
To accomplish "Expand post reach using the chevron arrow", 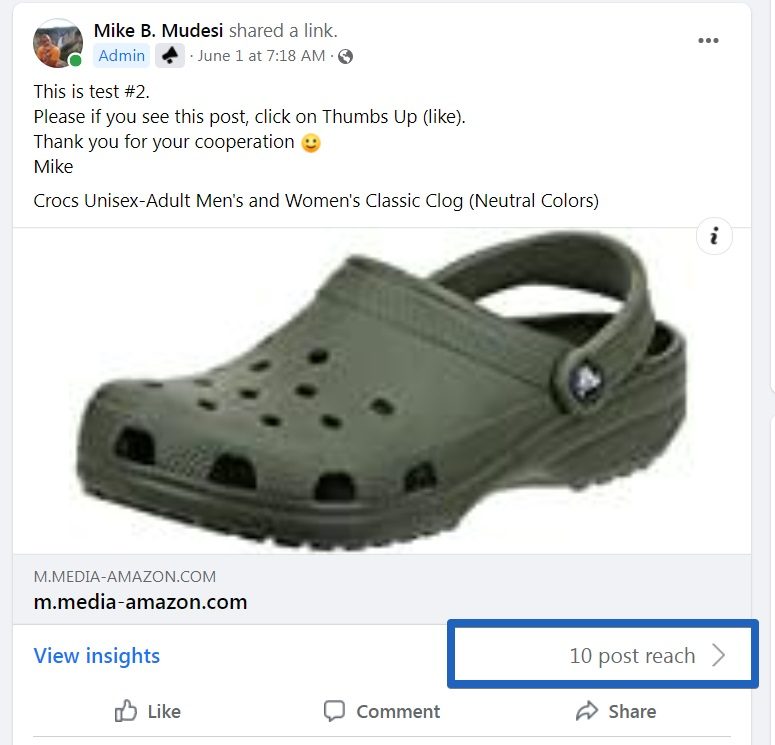I will pyautogui.click(x=719, y=656).
